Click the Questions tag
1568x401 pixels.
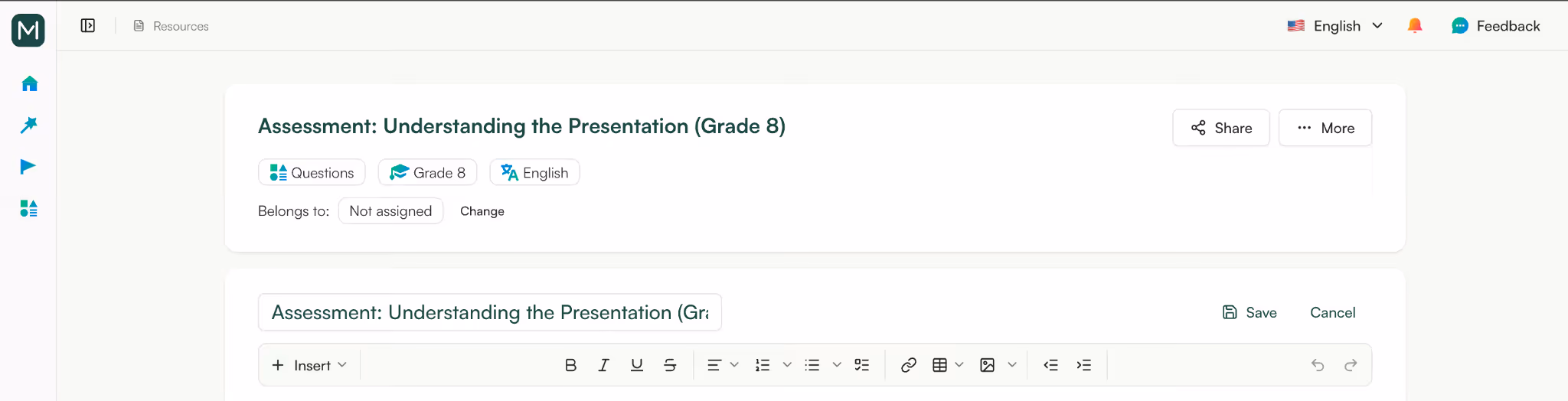click(x=312, y=172)
